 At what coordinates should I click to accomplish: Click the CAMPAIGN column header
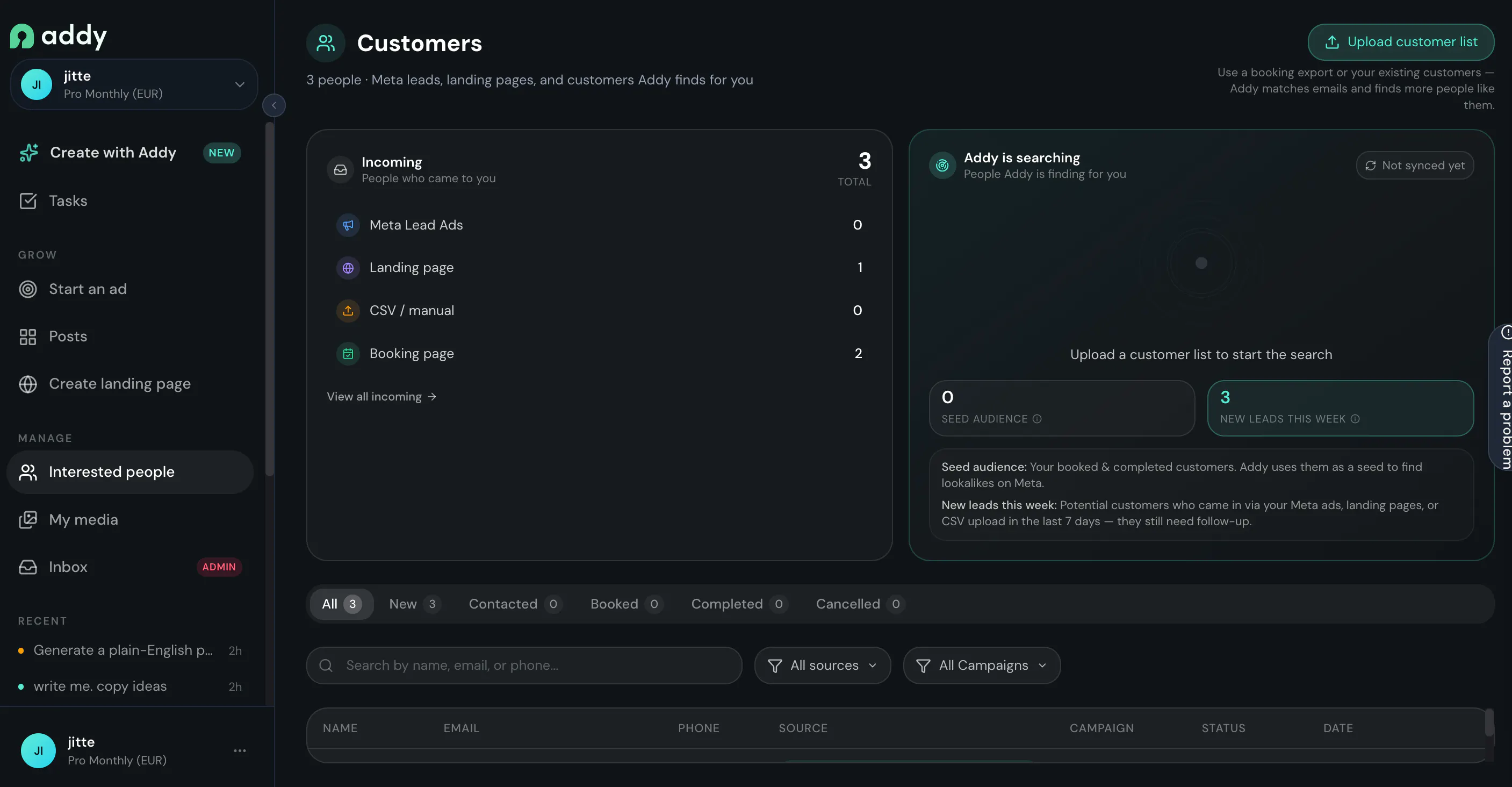tap(1101, 728)
